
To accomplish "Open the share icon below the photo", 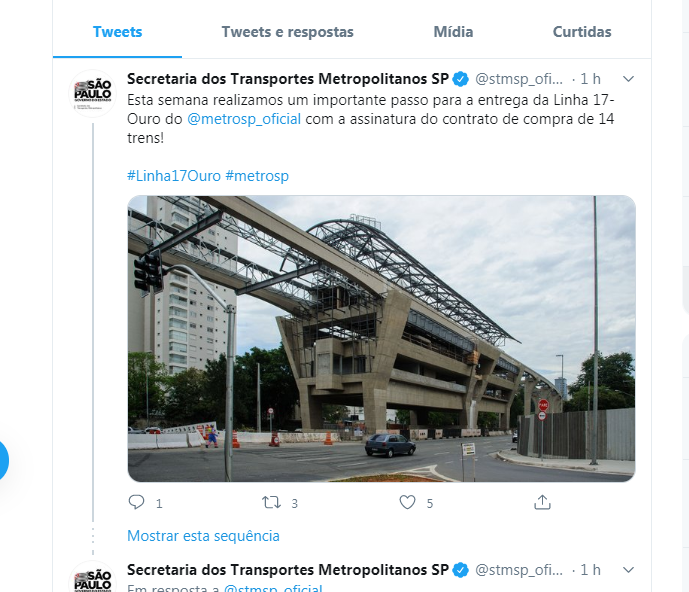I will 542,502.
